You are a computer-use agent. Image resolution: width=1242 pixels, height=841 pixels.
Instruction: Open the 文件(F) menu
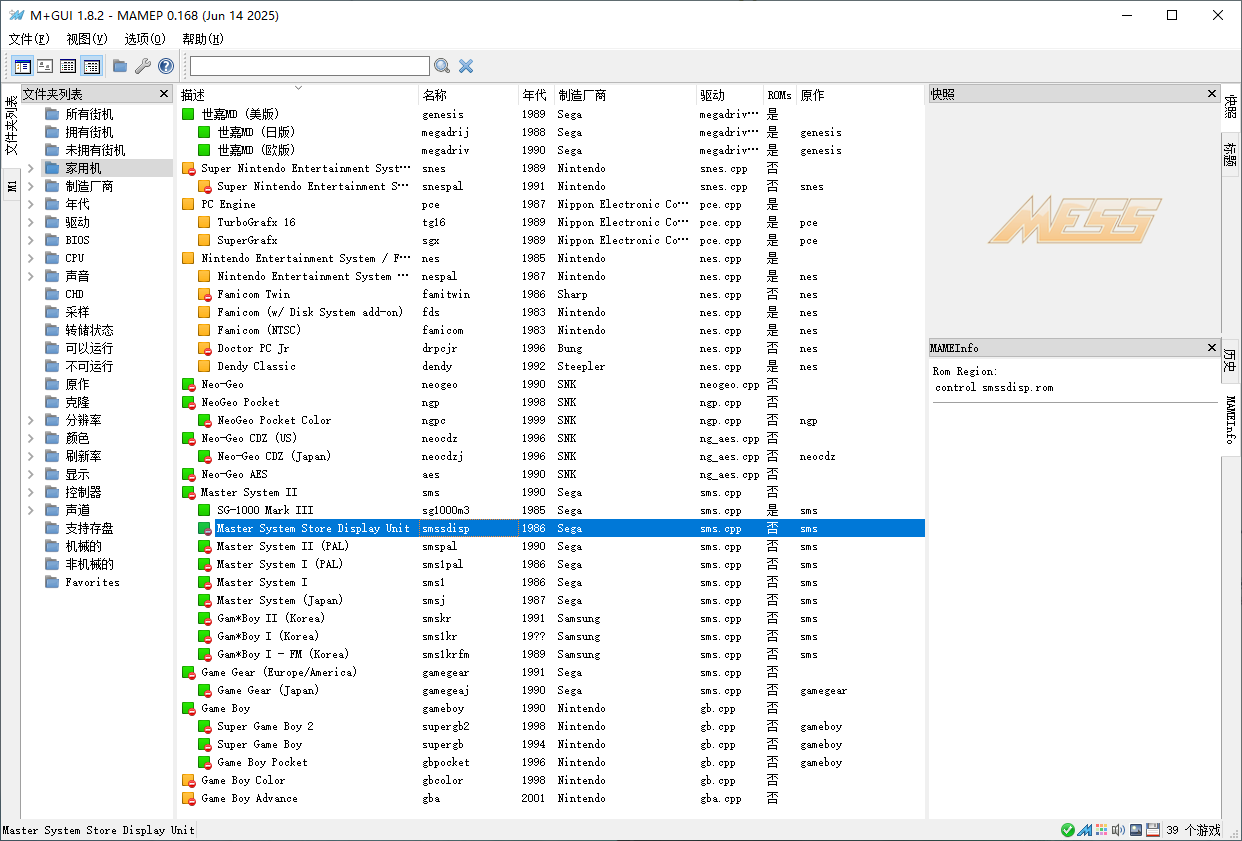[29, 39]
